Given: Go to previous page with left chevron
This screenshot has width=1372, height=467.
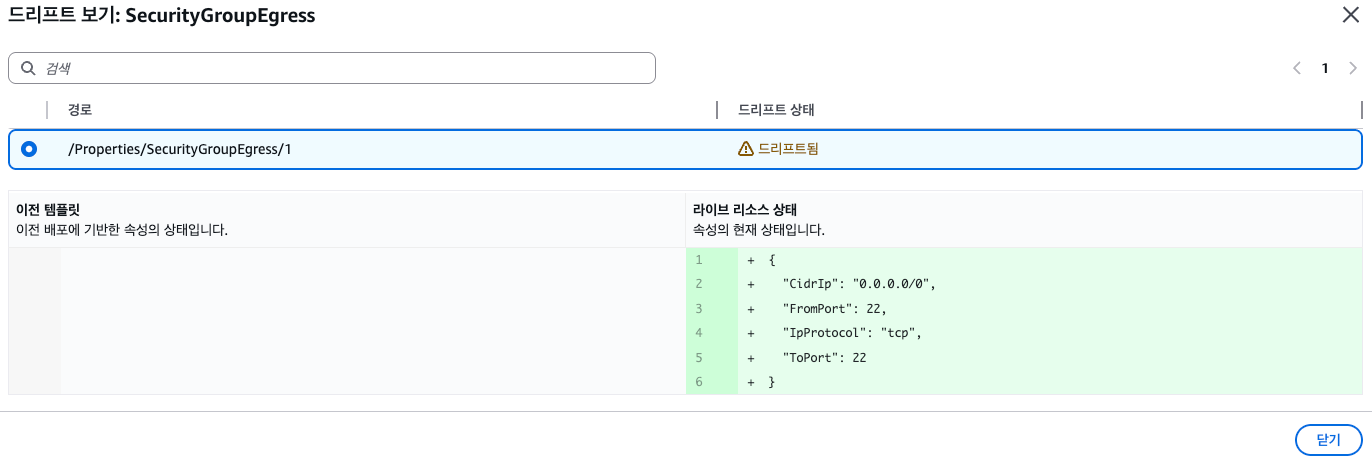Looking at the screenshot, I should click(x=1297, y=68).
